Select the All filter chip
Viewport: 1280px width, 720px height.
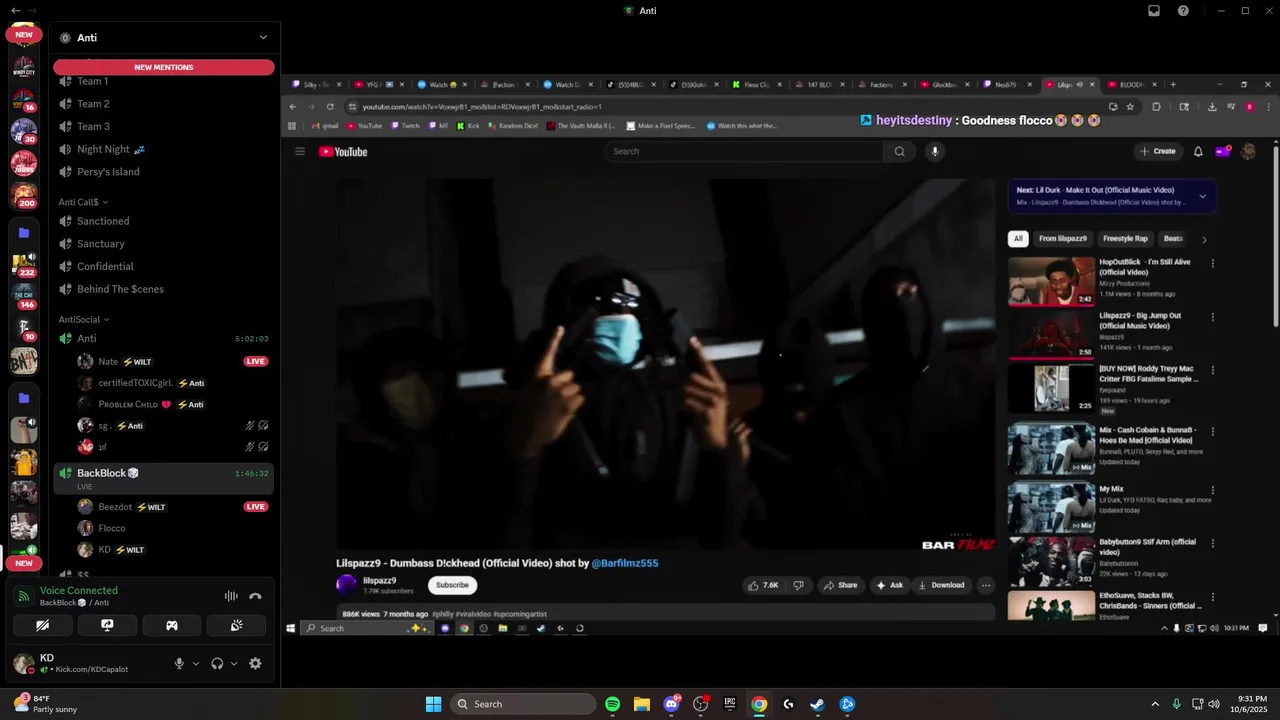point(1018,239)
